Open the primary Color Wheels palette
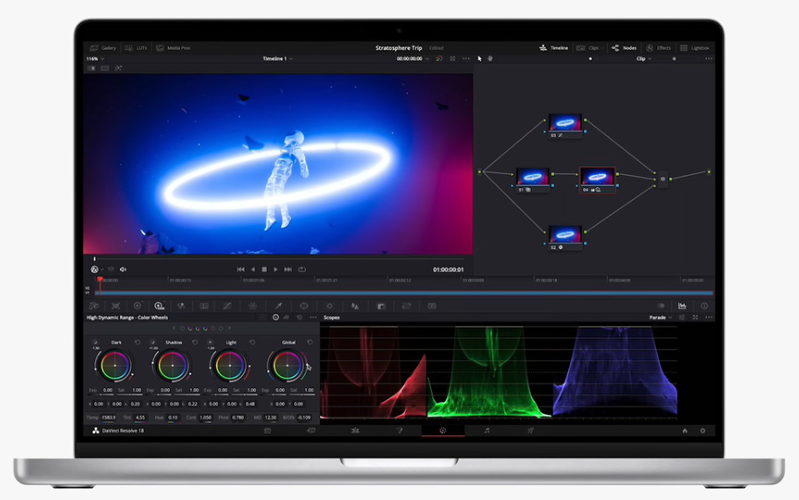This screenshot has width=799, height=500. pyautogui.click(x=138, y=306)
